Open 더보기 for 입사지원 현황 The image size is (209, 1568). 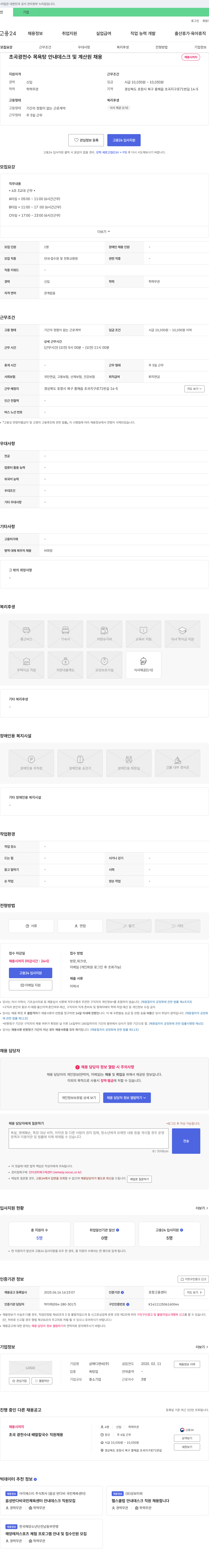[x=202, y=1208]
